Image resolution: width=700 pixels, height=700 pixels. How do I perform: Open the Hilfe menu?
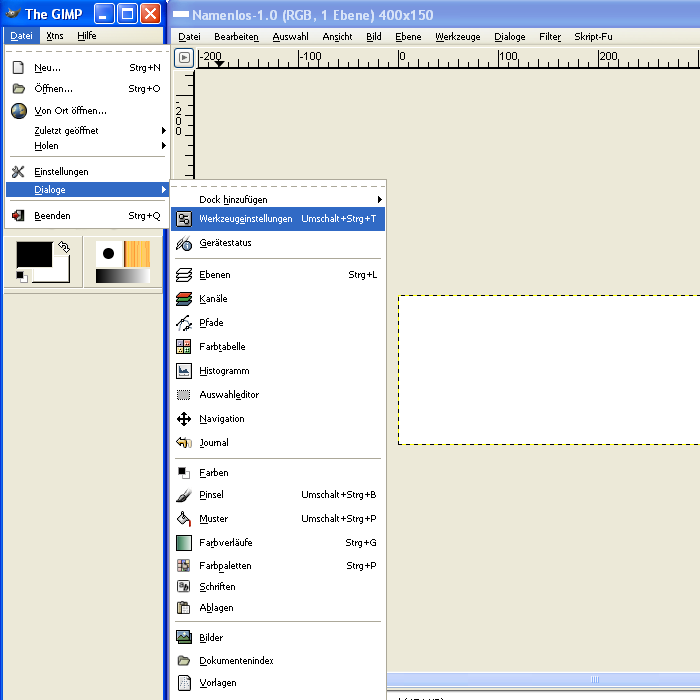[x=87, y=36]
